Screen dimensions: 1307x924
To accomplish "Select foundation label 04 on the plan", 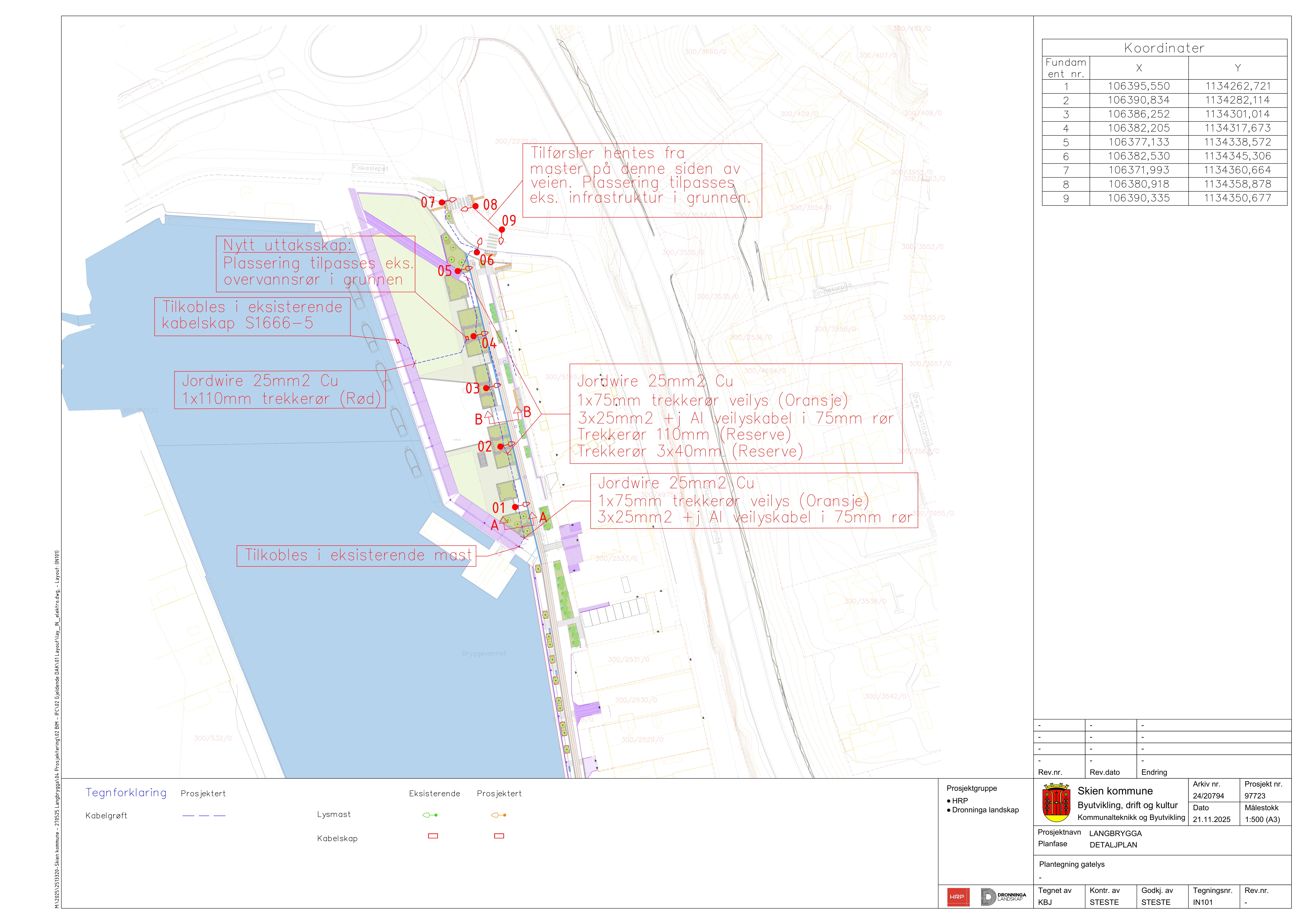I will 489,343.
